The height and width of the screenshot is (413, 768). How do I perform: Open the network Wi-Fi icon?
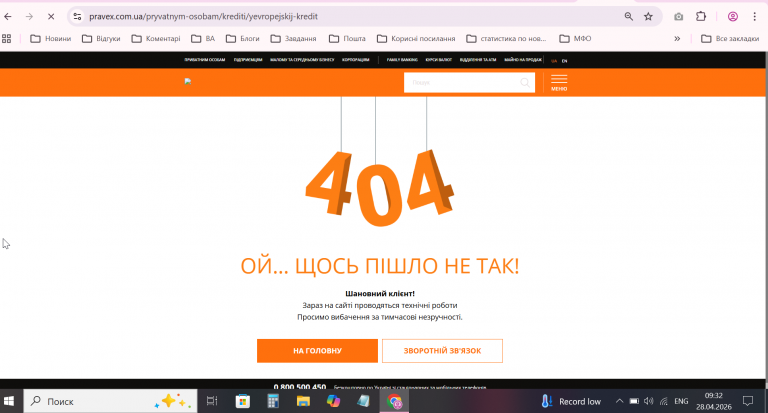(664, 401)
